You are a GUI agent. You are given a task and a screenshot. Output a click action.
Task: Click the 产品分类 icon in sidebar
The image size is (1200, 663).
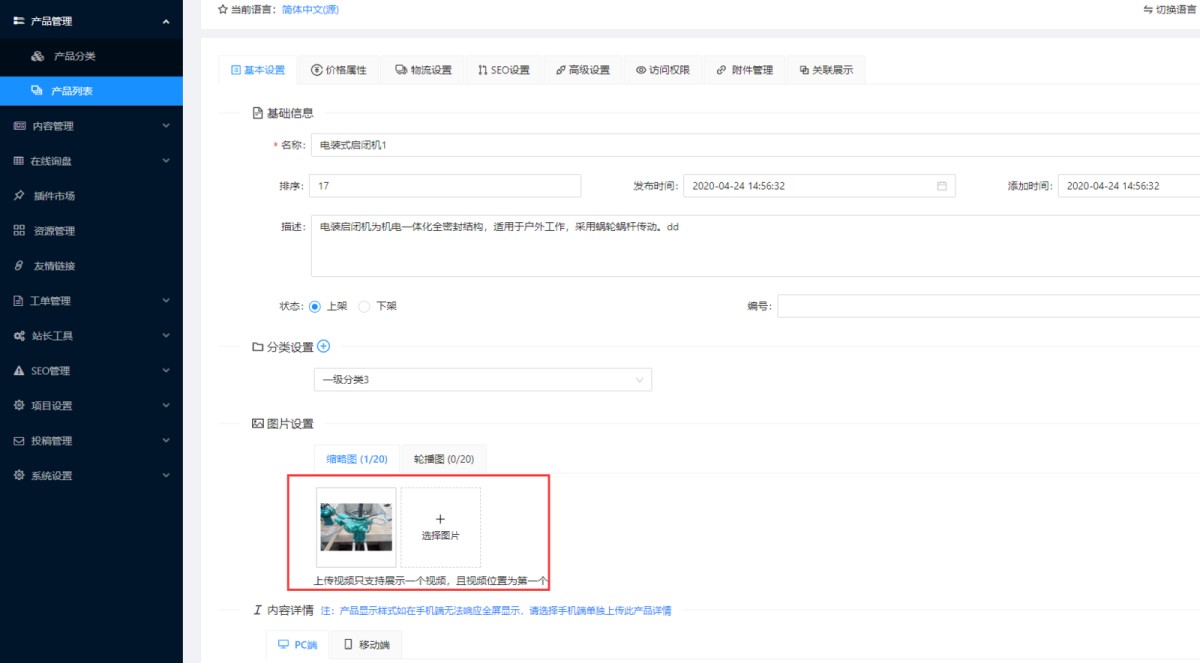click(37, 56)
